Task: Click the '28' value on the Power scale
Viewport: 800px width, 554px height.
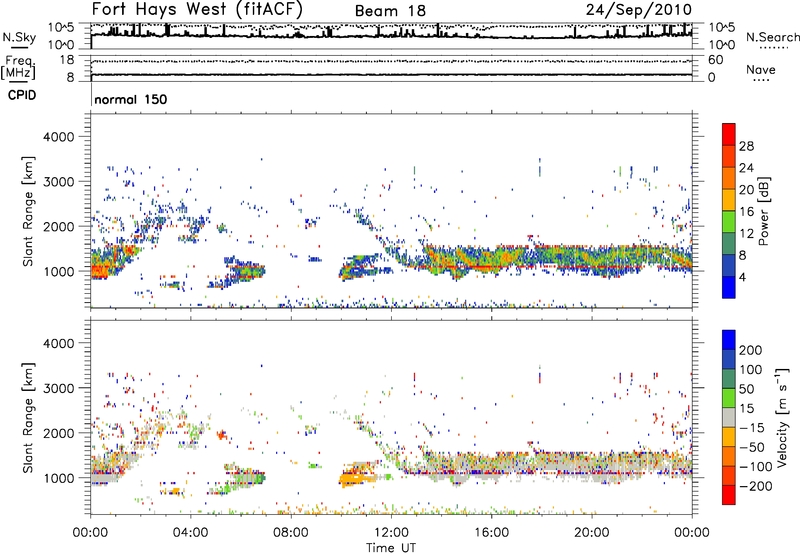Action: point(746,146)
